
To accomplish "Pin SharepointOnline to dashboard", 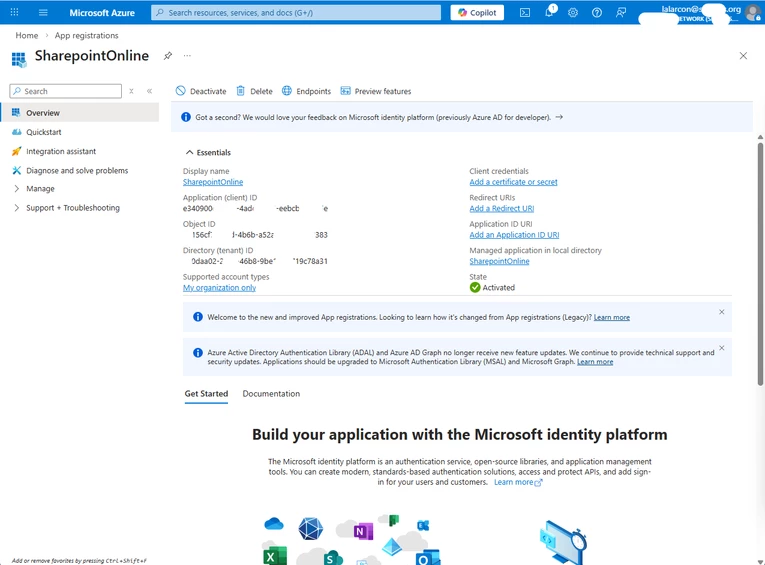I will 168,56.
